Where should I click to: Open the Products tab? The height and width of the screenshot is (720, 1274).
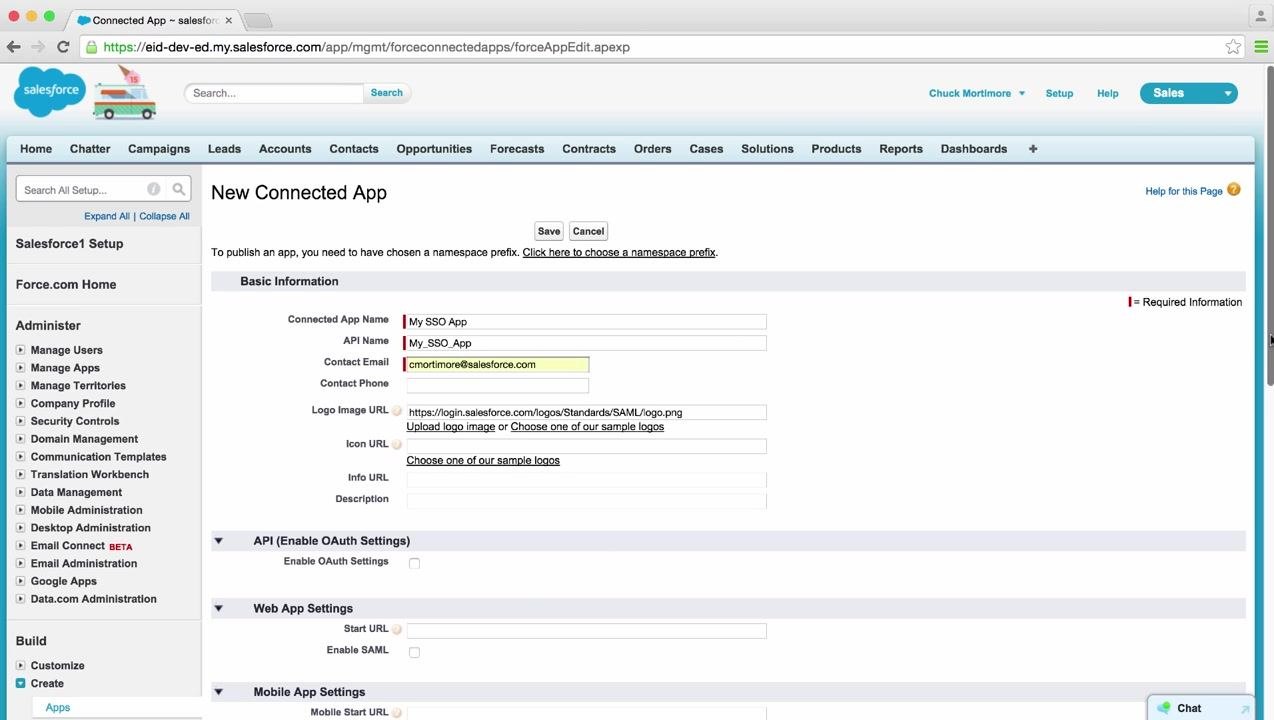tap(836, 149)
